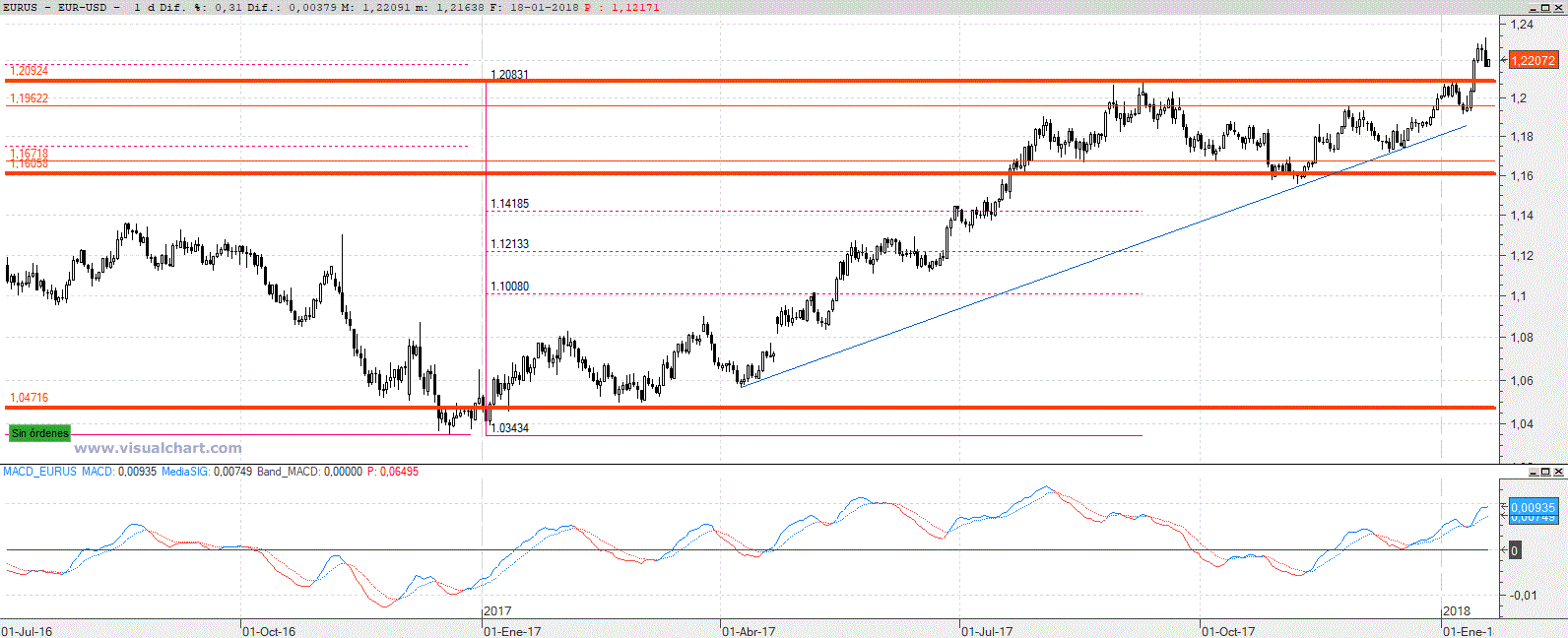Select the 1.10080 Fibonacci level label

click(x=509, y=287)
